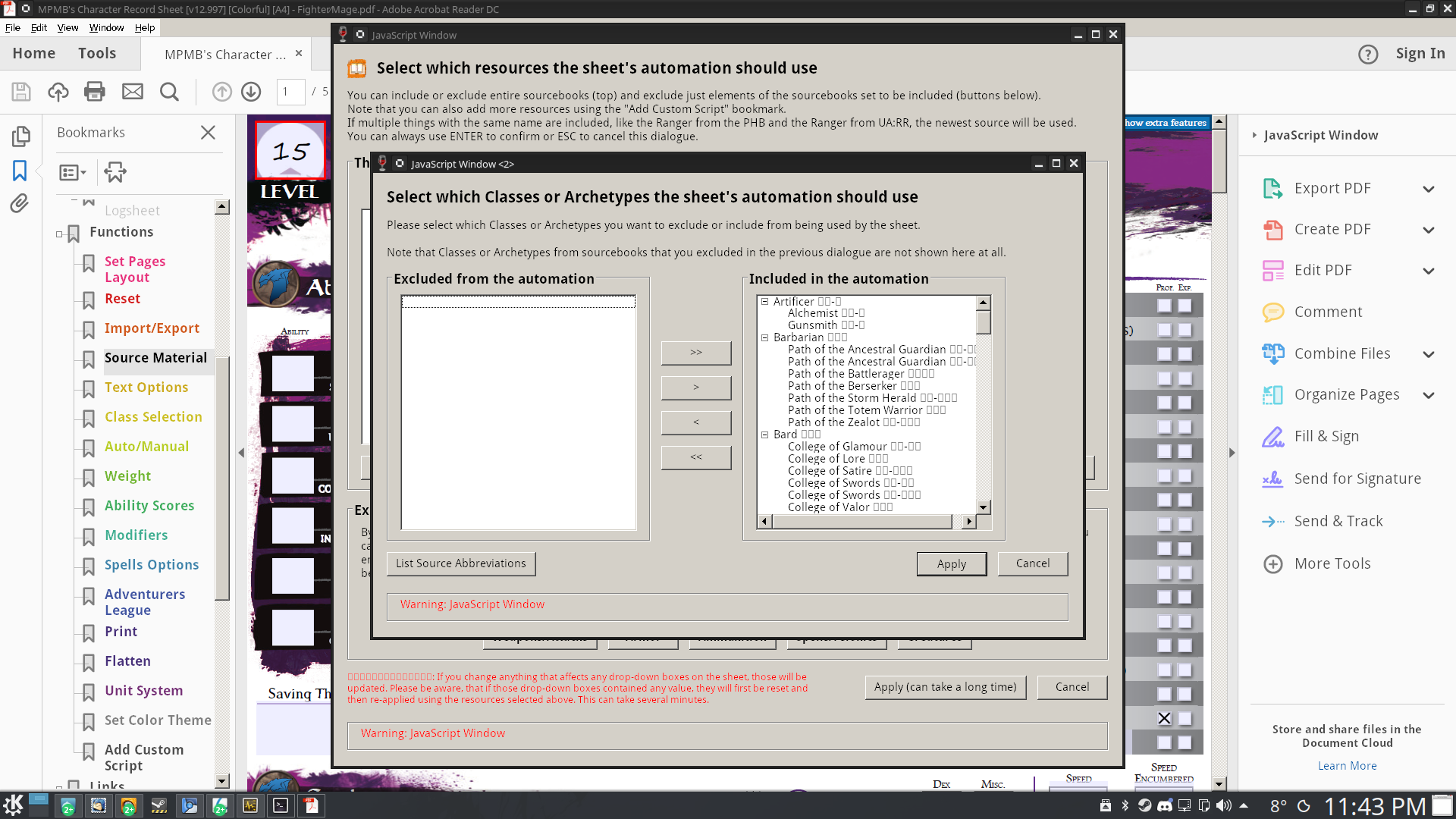Open More Tools
This screenshot has height=819, width=1456.
click(1332, 563)
